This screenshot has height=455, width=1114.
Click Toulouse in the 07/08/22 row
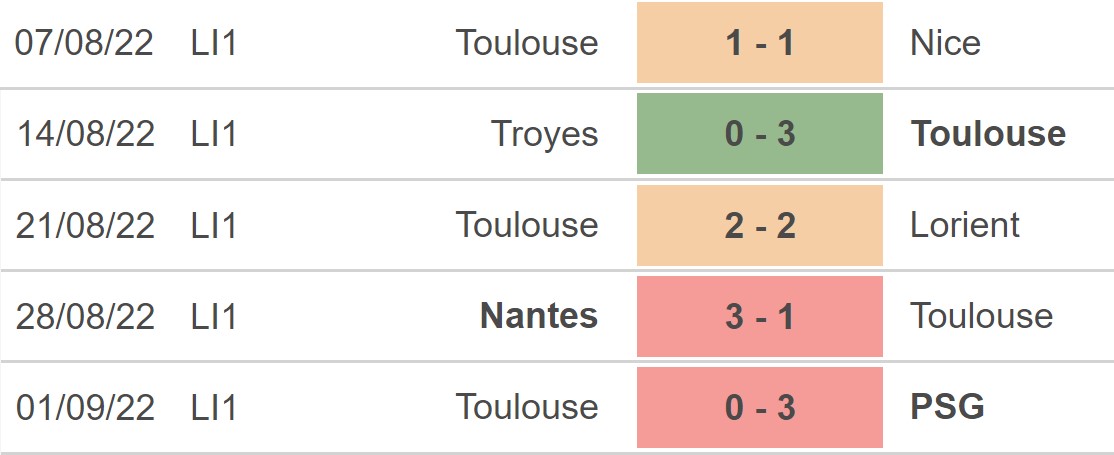coord(527,43)
